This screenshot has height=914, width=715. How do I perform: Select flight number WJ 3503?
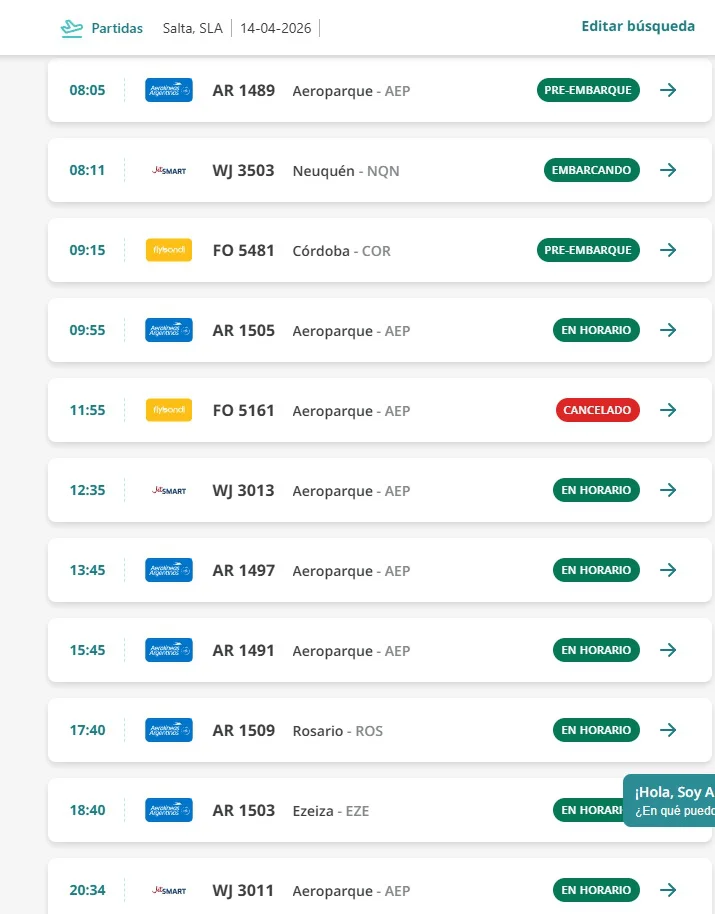click(x=244, y=170)
